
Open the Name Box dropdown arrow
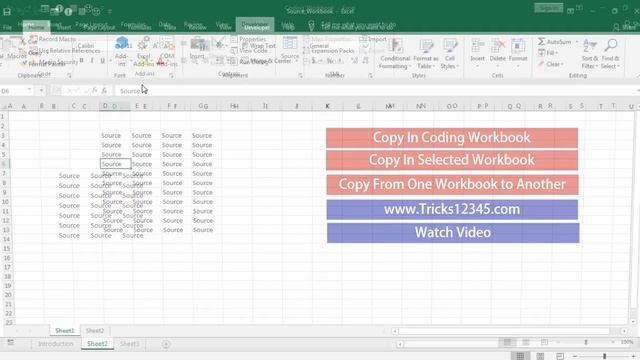point(29,90)
